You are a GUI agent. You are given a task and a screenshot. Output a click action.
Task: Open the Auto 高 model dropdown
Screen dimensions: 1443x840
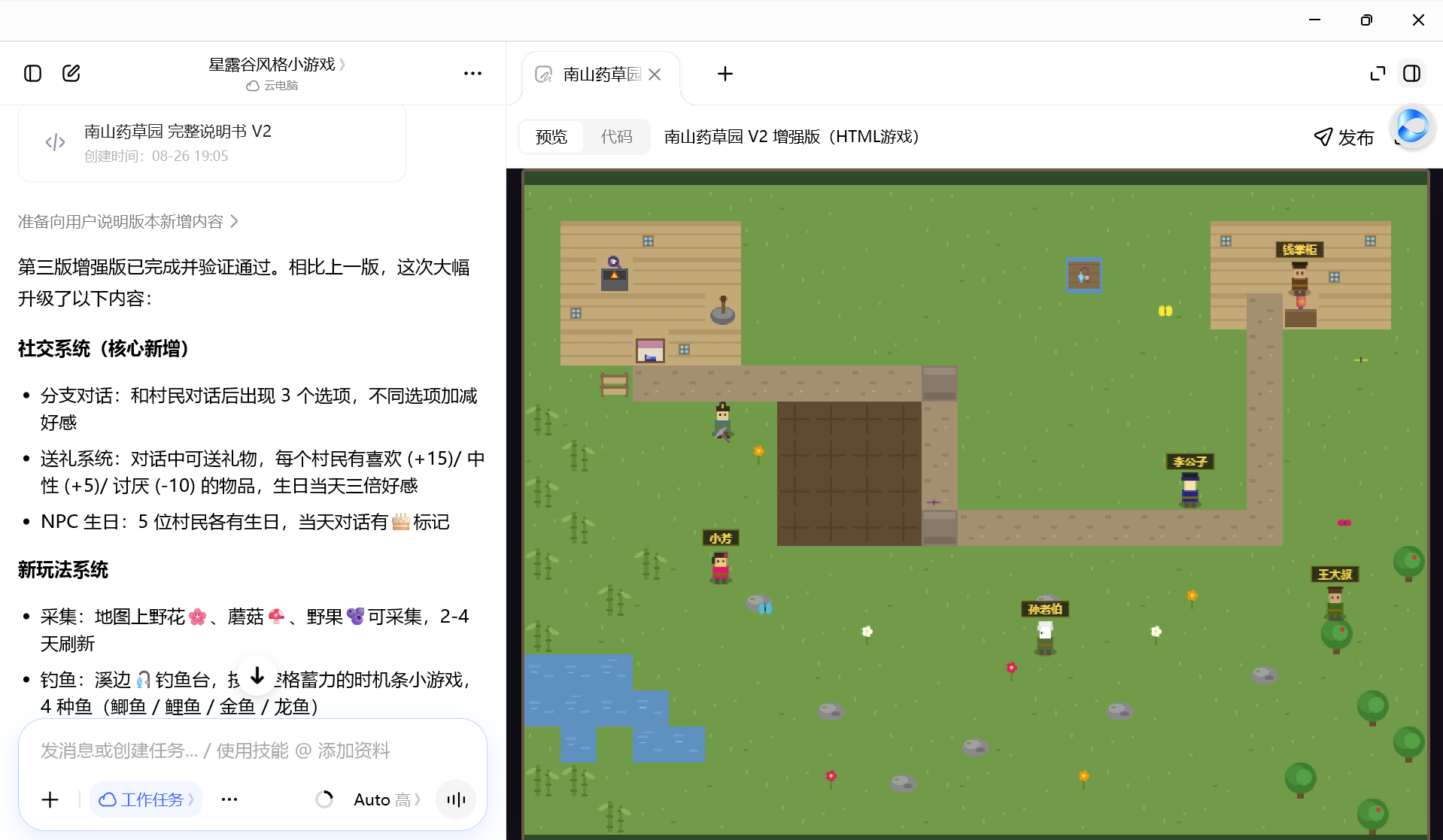tap(387, 799)
